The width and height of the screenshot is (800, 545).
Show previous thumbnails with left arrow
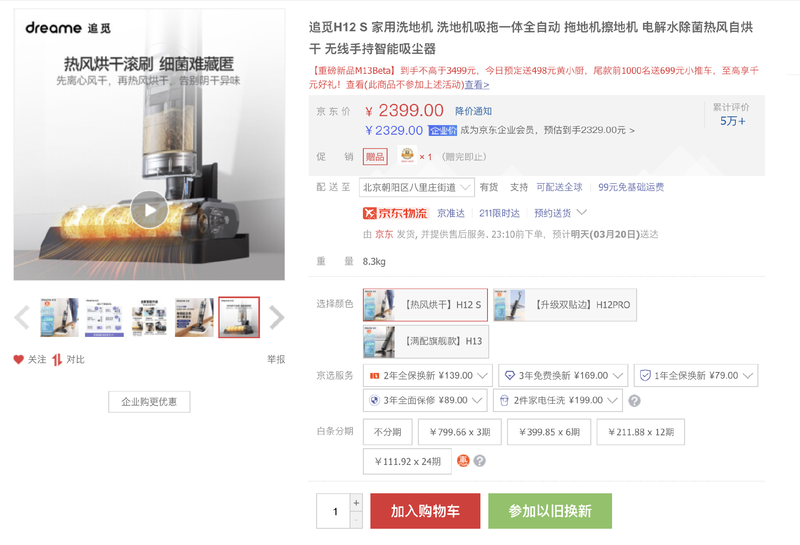22,317
